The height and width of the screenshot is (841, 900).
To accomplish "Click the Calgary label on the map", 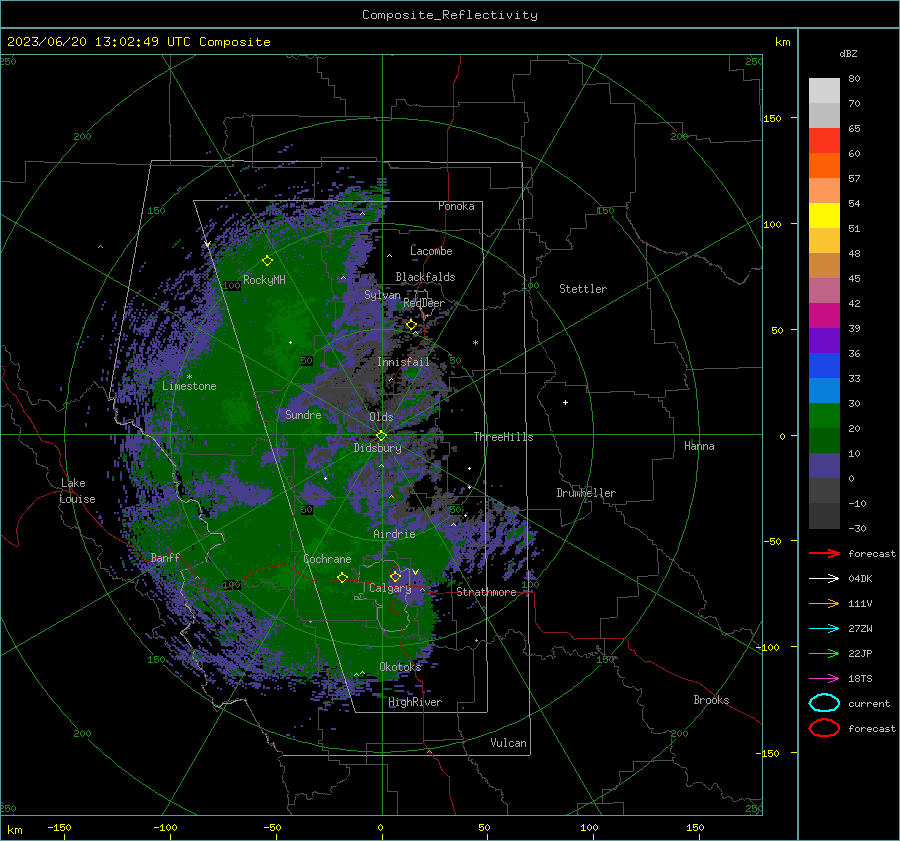I will (390, 588).
